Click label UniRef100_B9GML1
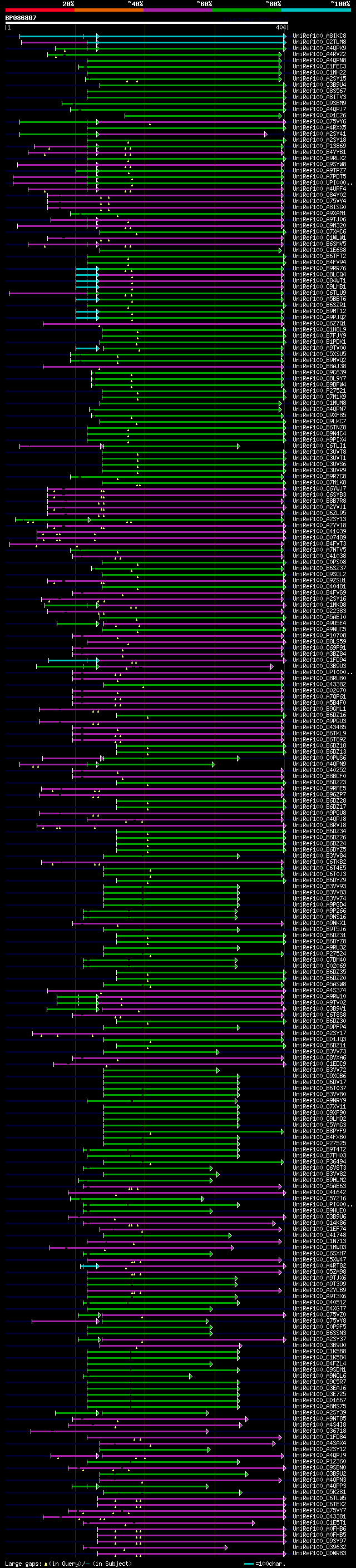The width and height of the screenshot is (356, 1568). coord(319,709)
